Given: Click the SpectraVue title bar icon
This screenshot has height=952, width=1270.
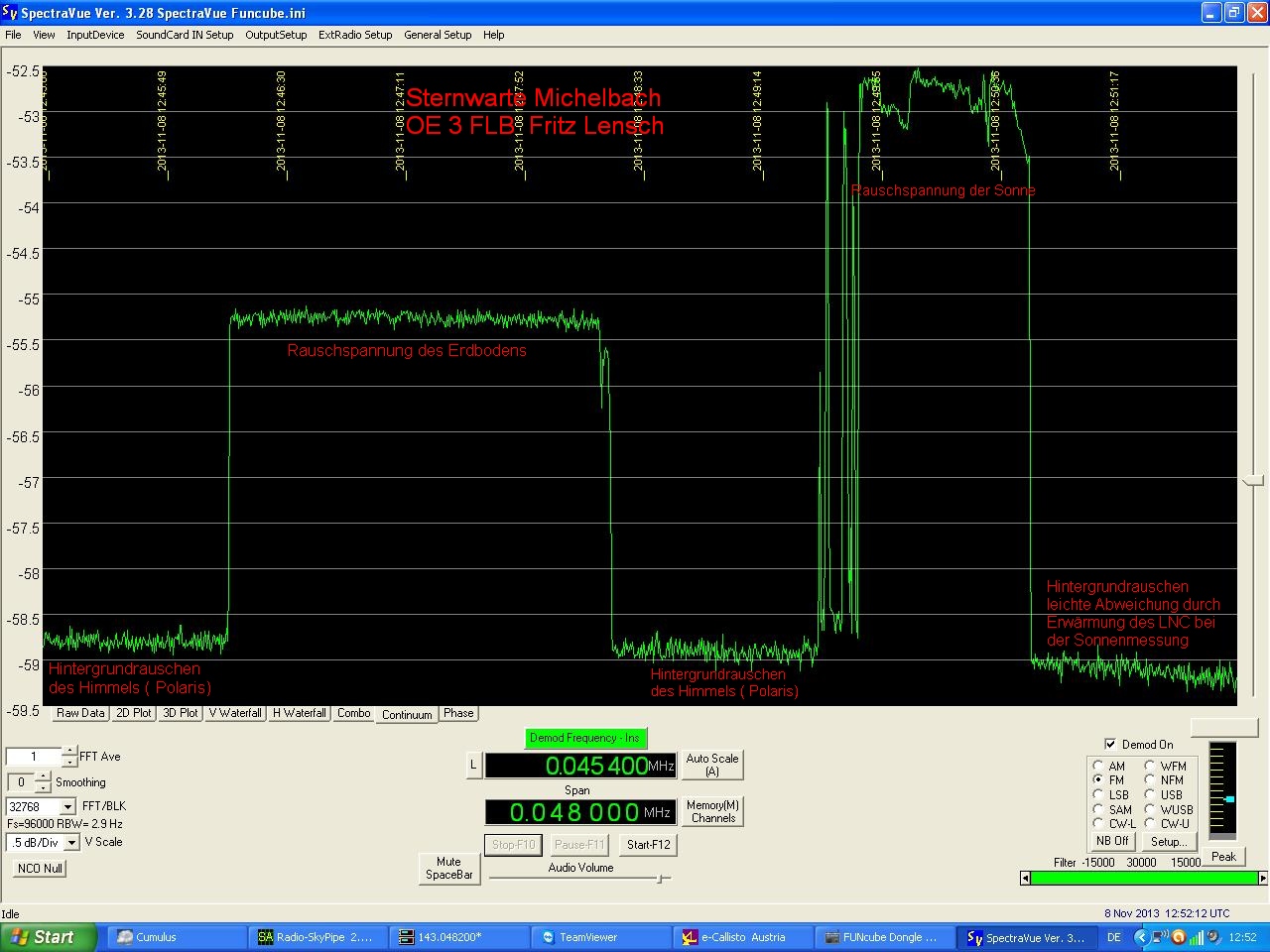Looking at the screenshot, I should click(10, 12).
